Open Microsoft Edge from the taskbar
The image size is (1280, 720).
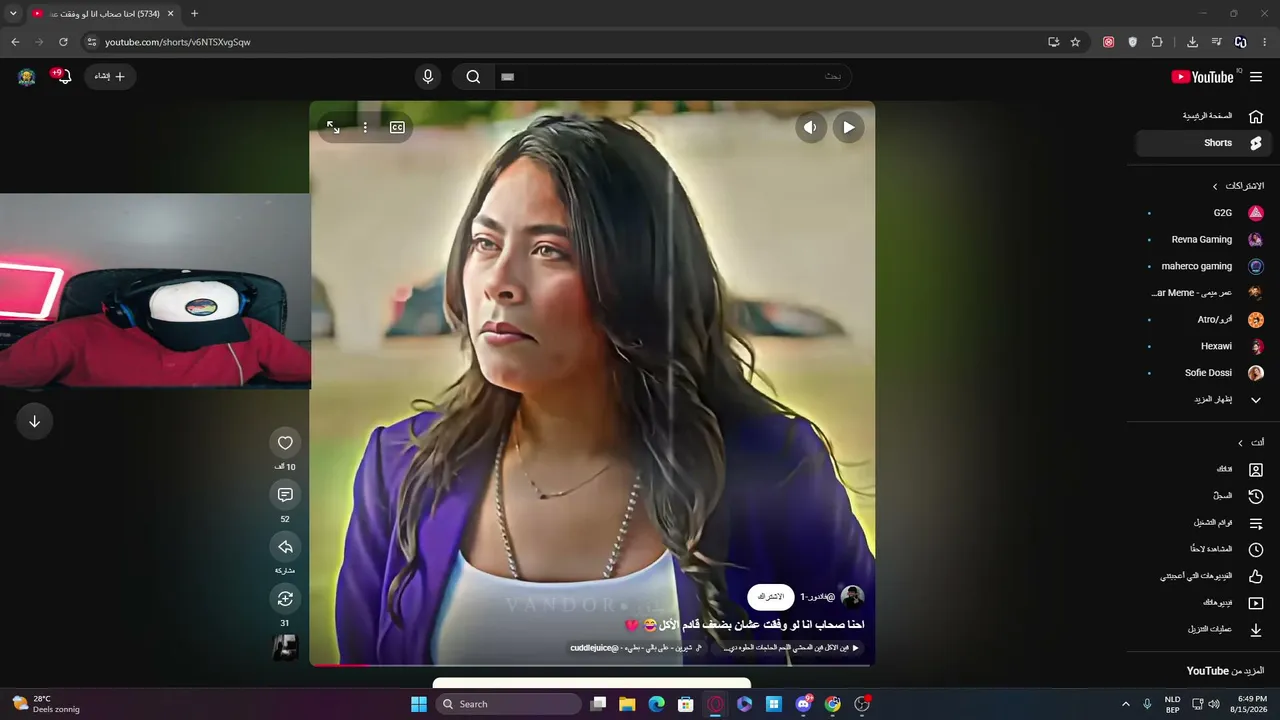coord(656,704)
